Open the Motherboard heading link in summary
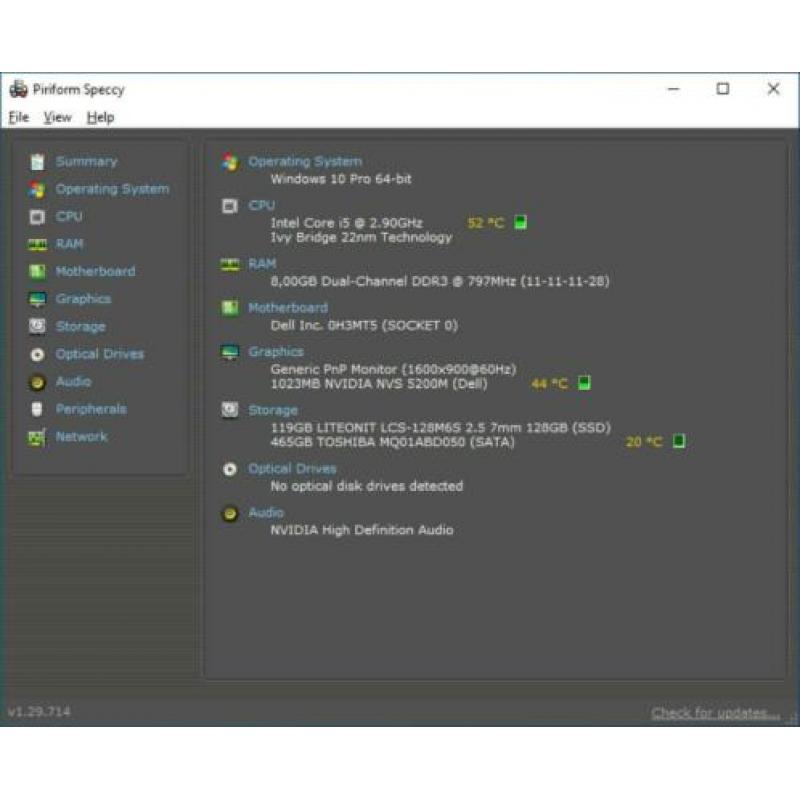The width and height of the screenshot is (800, 800). coord(288,308)
